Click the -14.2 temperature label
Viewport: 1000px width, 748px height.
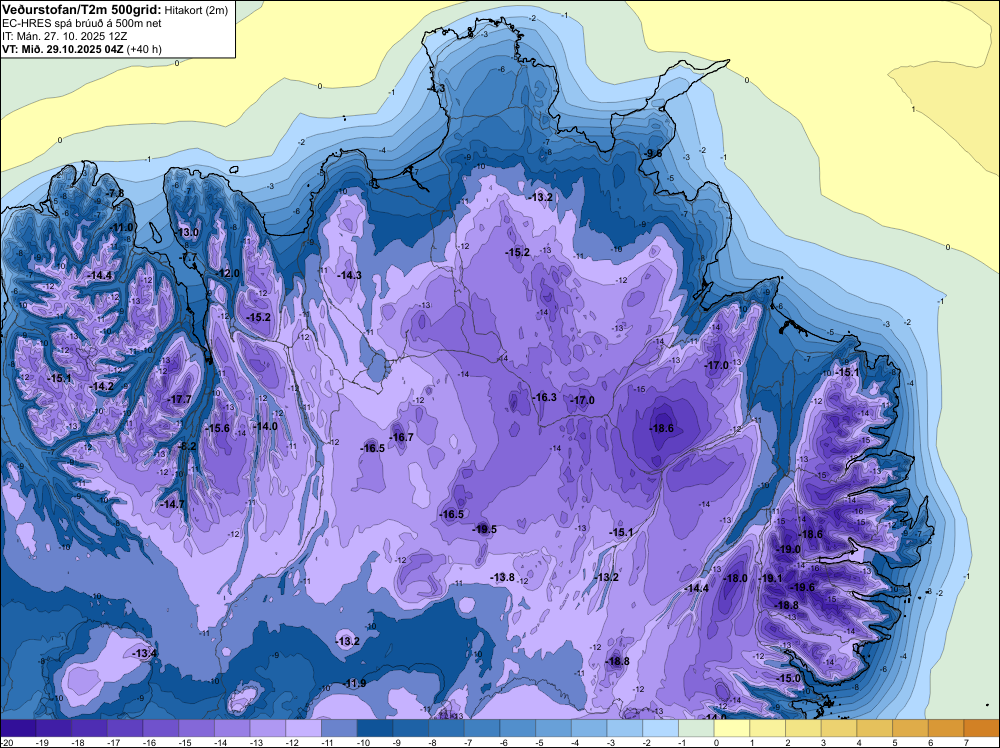pyautogui.click(x=102, y=386)
